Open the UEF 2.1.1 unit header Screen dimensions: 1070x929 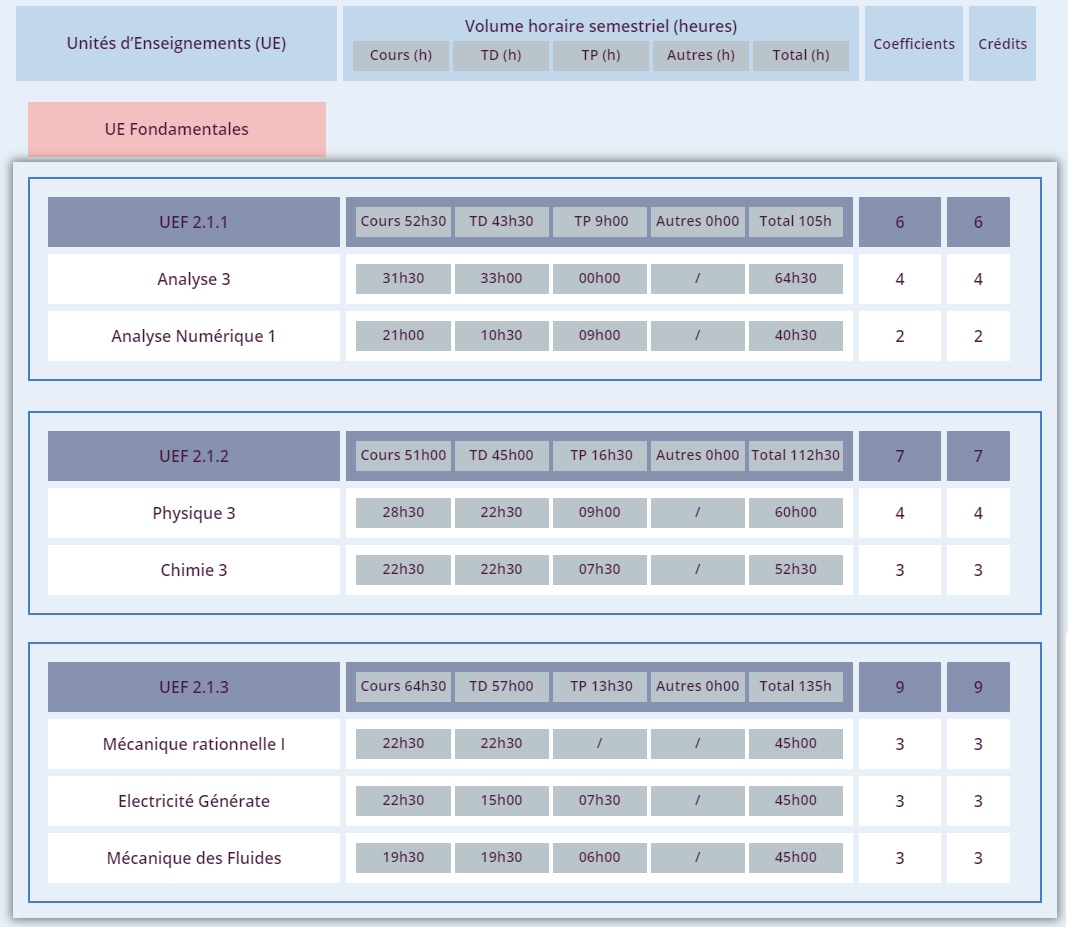194,222
